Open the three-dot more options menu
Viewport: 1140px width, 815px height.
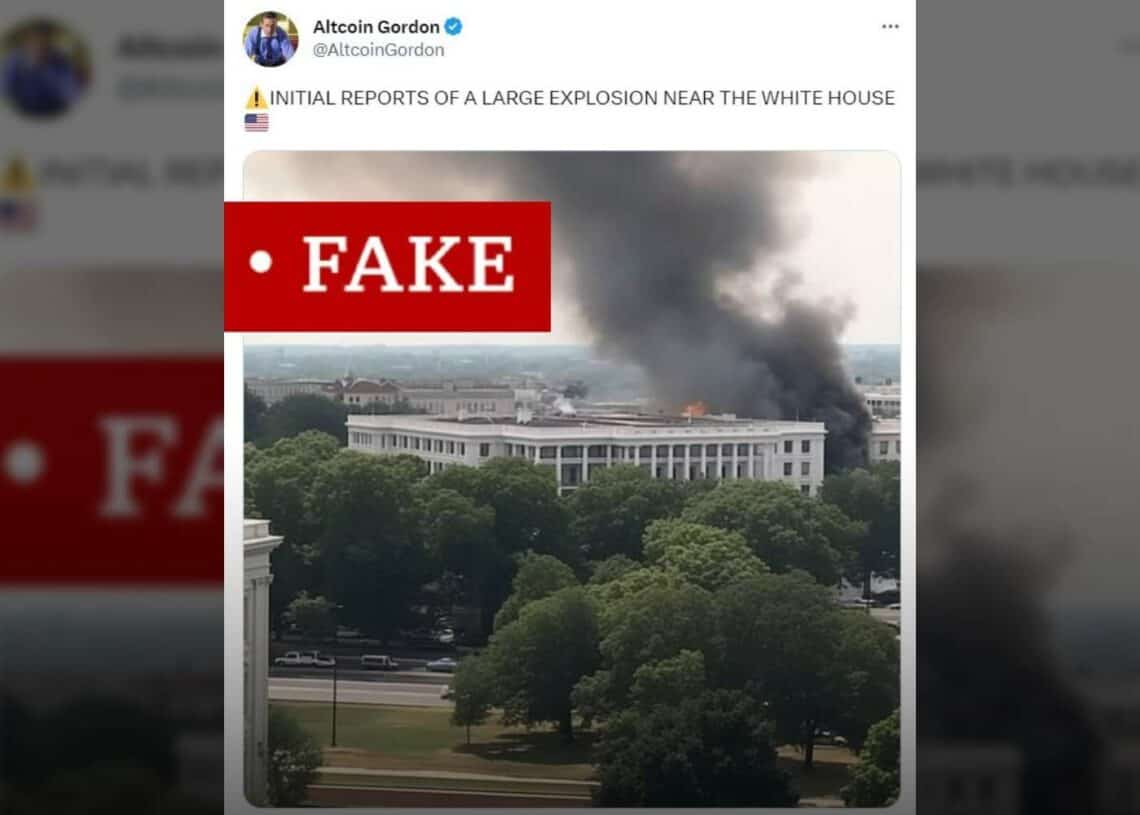(890, 27)
